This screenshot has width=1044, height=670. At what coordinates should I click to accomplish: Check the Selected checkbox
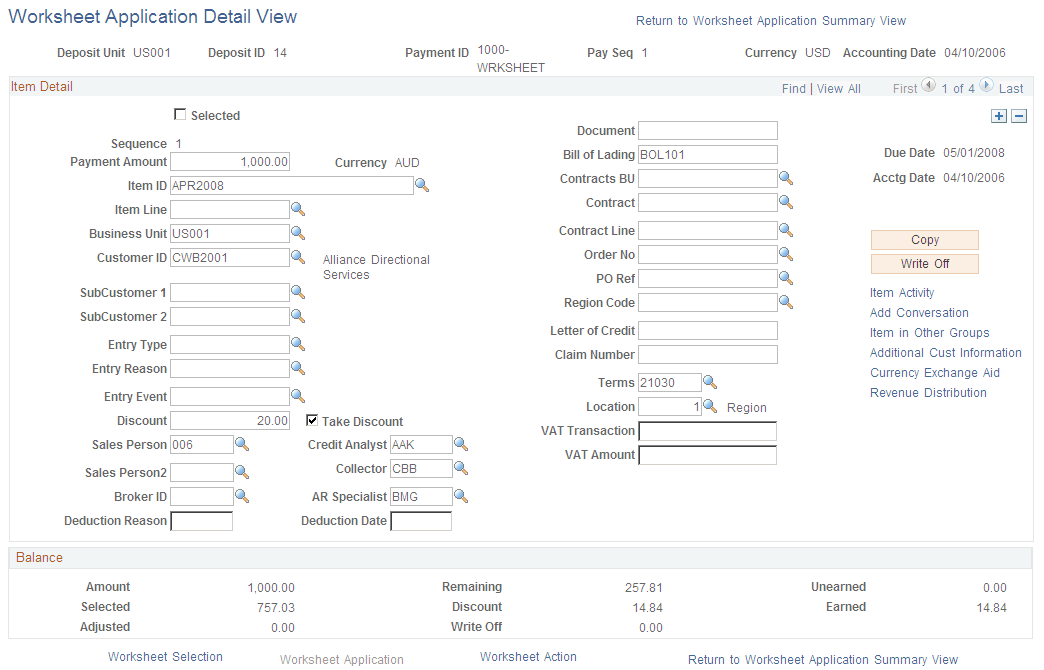[x=180, y=115]
